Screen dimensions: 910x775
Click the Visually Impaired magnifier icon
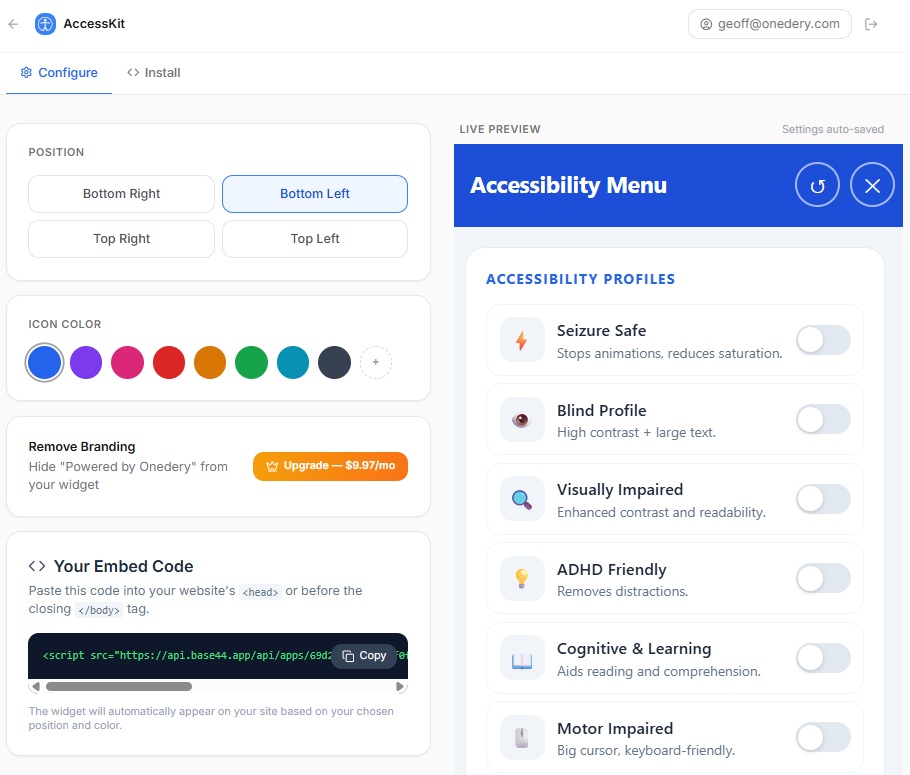522,499
